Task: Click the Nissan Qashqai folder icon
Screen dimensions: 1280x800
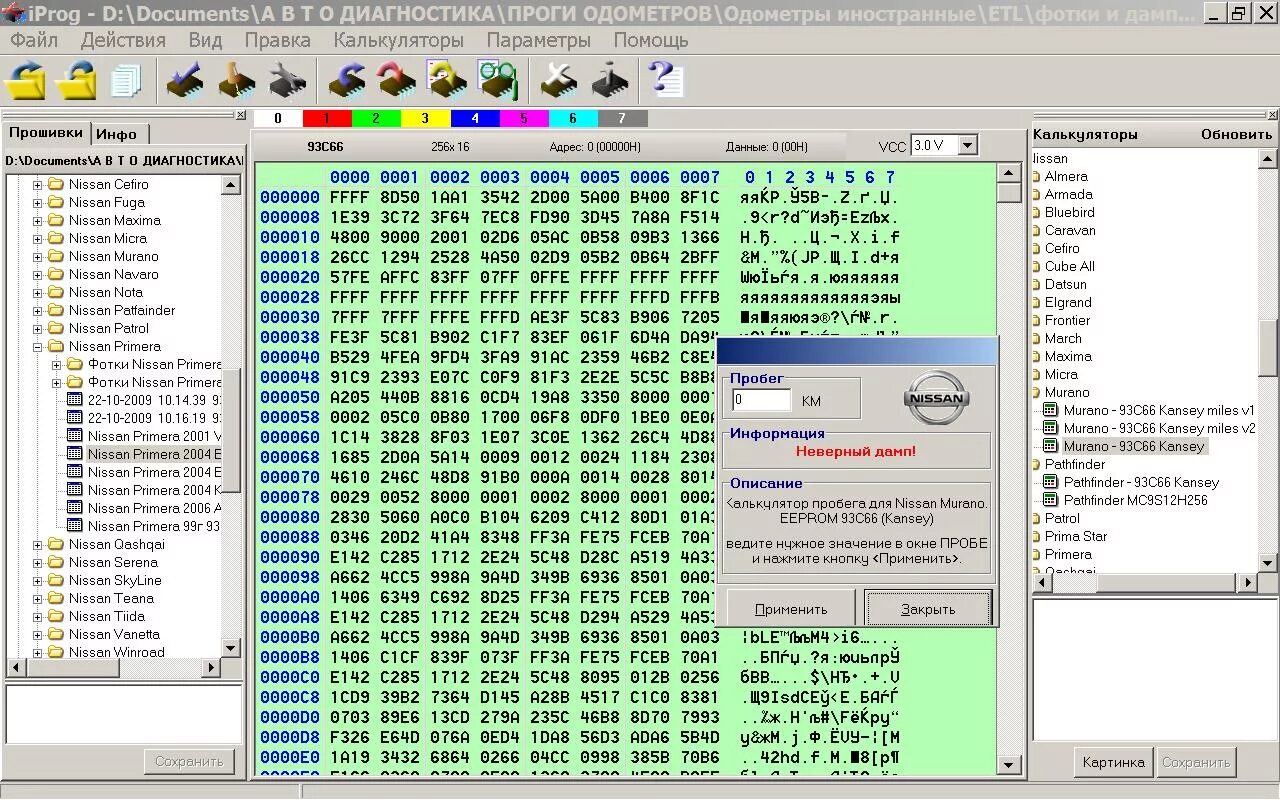Action: pos(56,544)
